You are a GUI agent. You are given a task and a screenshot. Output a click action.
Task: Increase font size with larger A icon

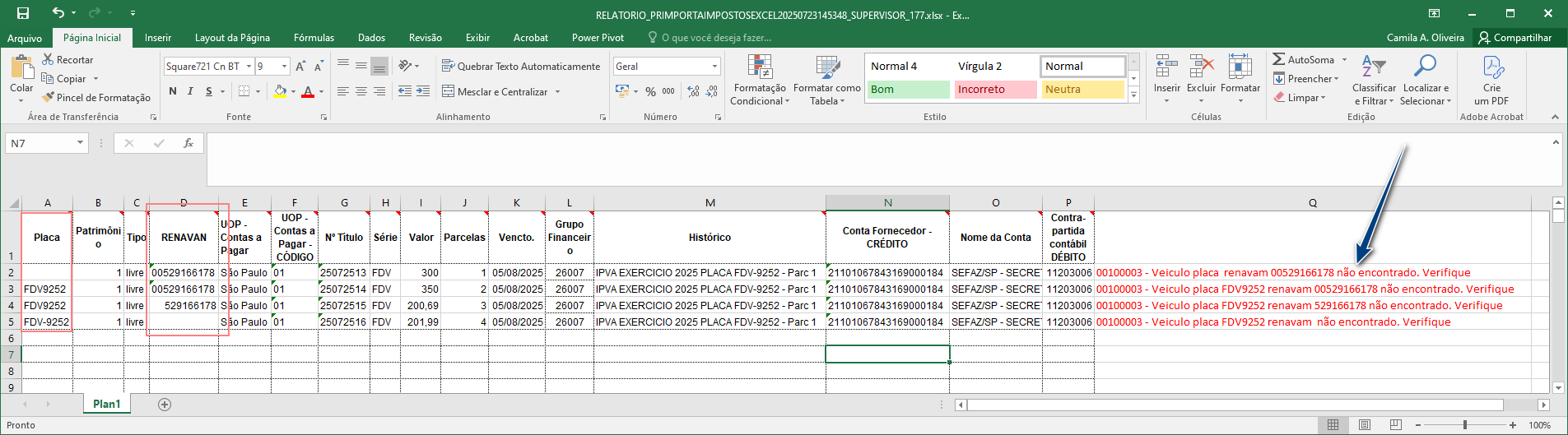tap(300, 67)
